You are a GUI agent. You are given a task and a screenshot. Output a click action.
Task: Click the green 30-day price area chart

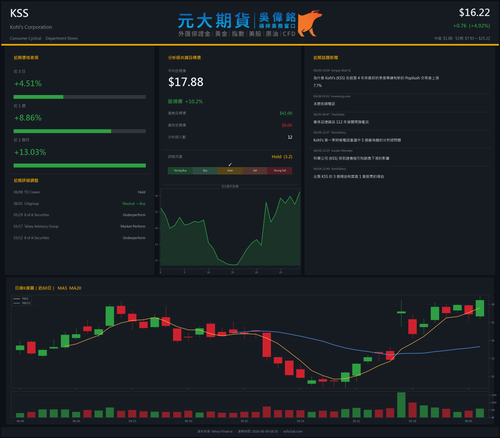[230, 229]
